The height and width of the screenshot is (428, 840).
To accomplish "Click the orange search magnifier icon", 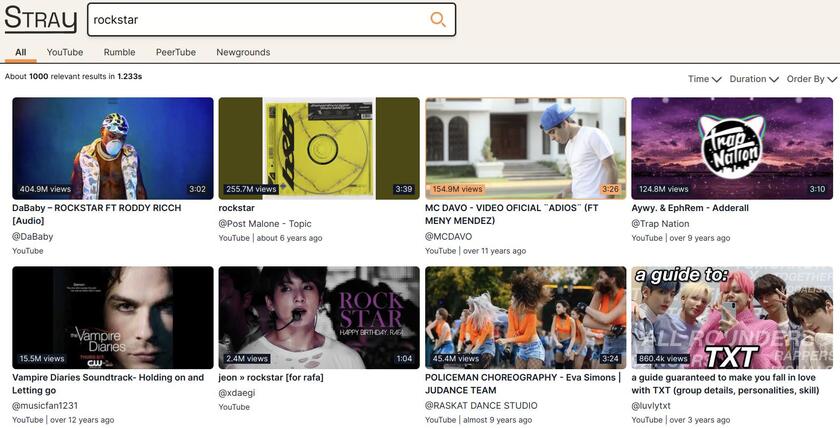I will 438,20.
